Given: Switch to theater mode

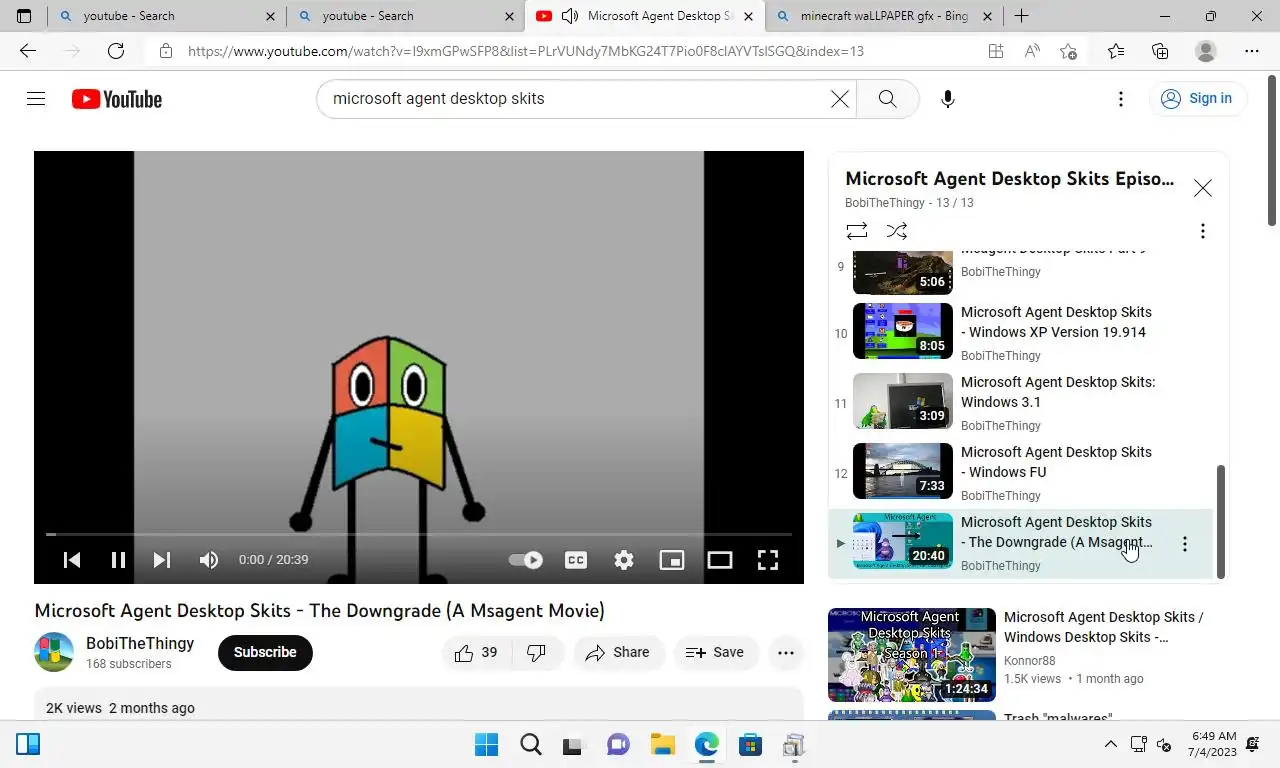Looking at the screenshot, I should pyautogui.click(x=720, y=560).
